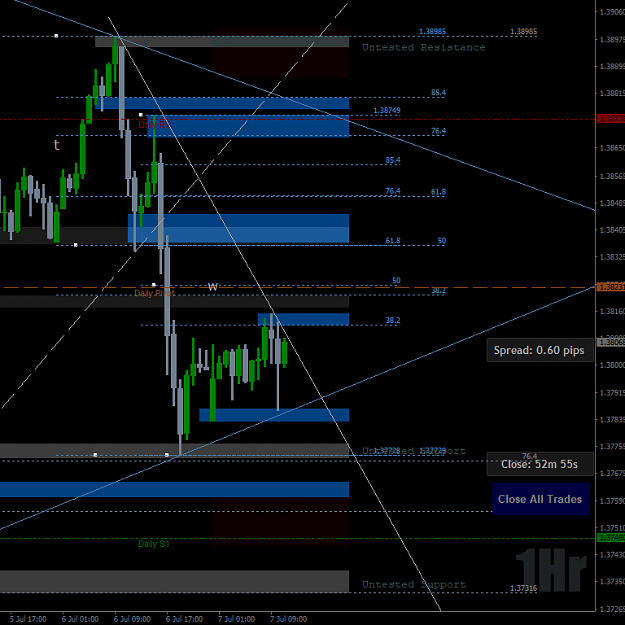Click the 7 Jul 01:00 time axis label

(236, 619)
